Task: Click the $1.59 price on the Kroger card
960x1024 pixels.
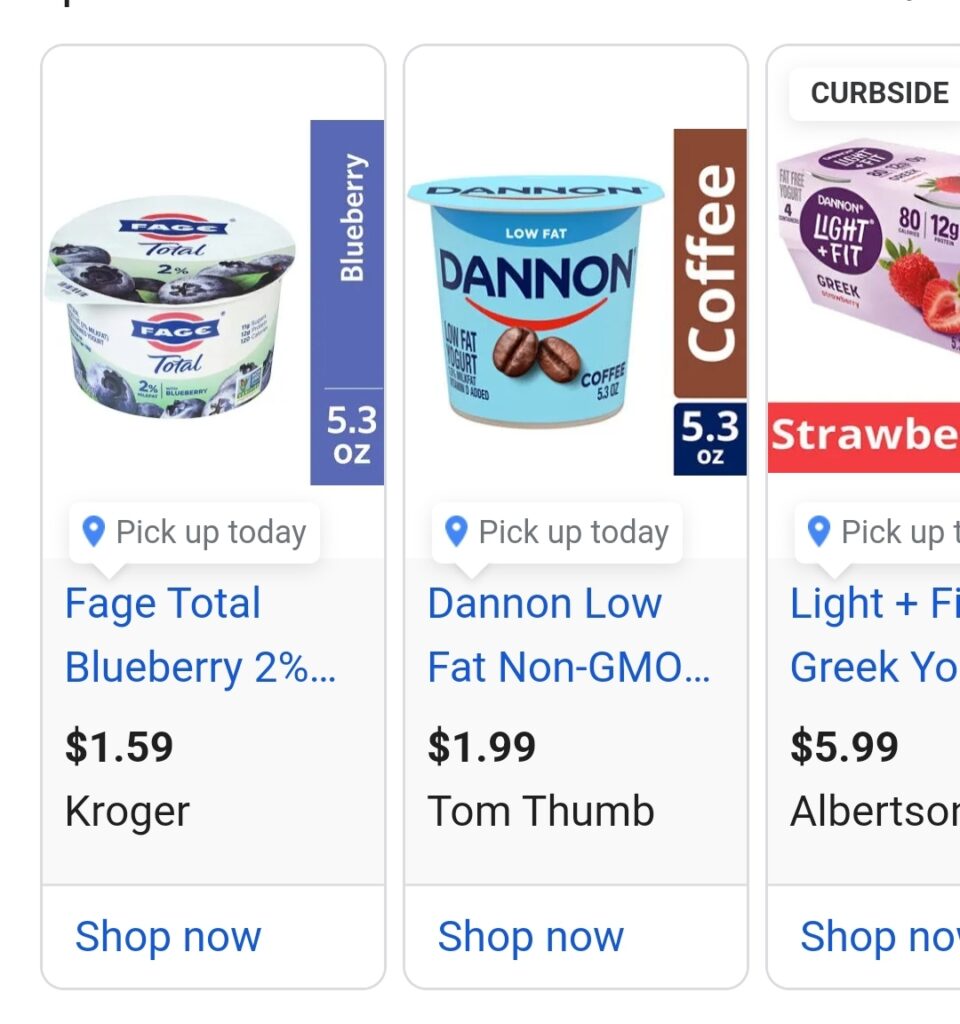Action: pyautogui.click(x=119, y=747)
